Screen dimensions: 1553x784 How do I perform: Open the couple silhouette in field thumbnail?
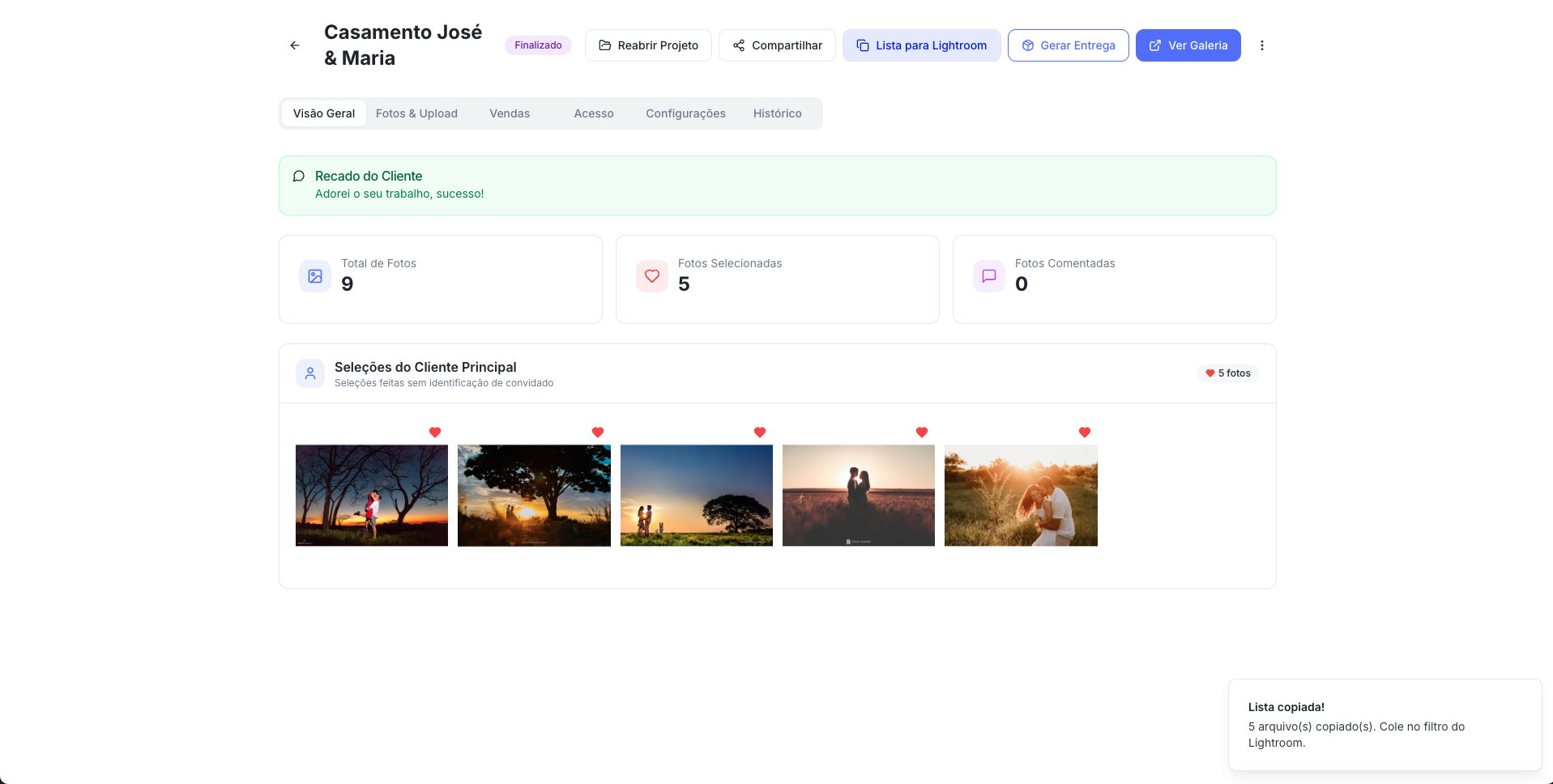(859, 495)
